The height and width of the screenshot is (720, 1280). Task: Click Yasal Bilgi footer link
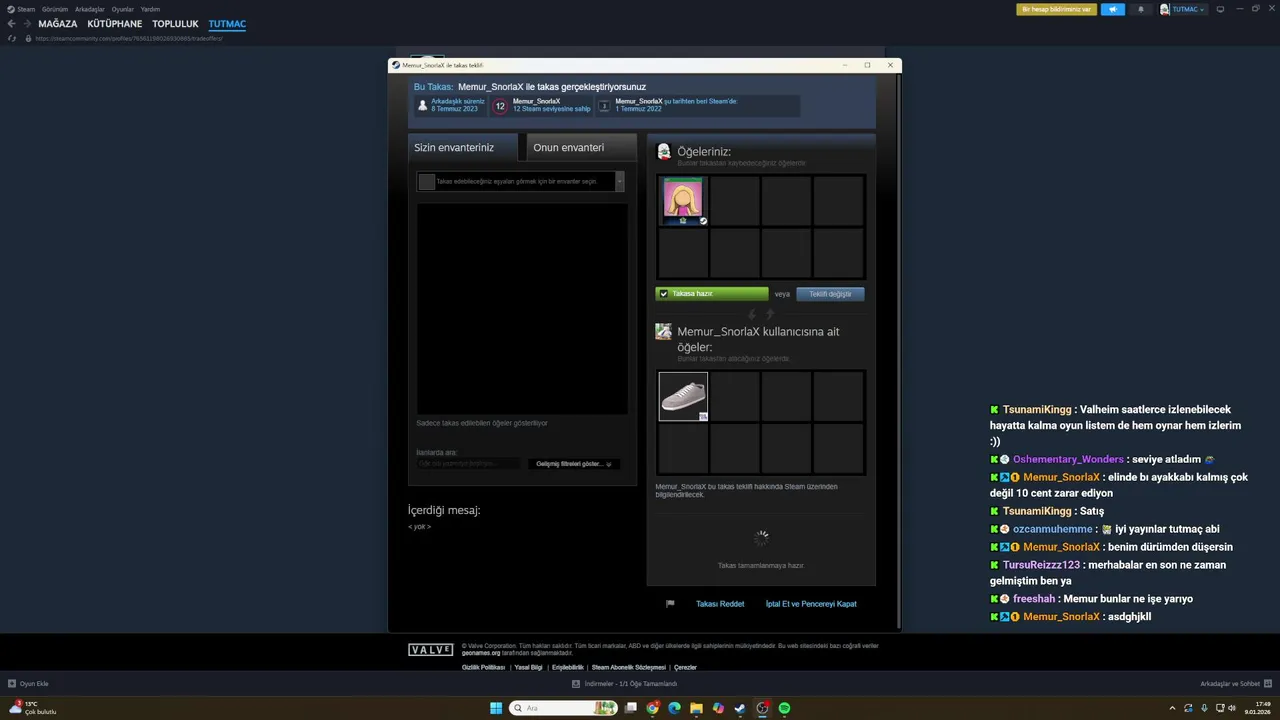pos(528,667)
